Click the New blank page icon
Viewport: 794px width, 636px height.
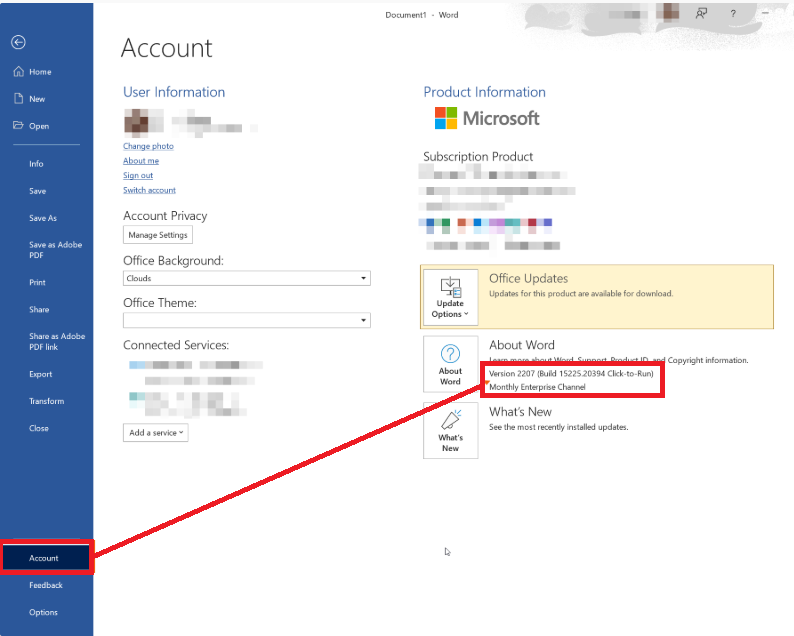[x=19, y=98]
